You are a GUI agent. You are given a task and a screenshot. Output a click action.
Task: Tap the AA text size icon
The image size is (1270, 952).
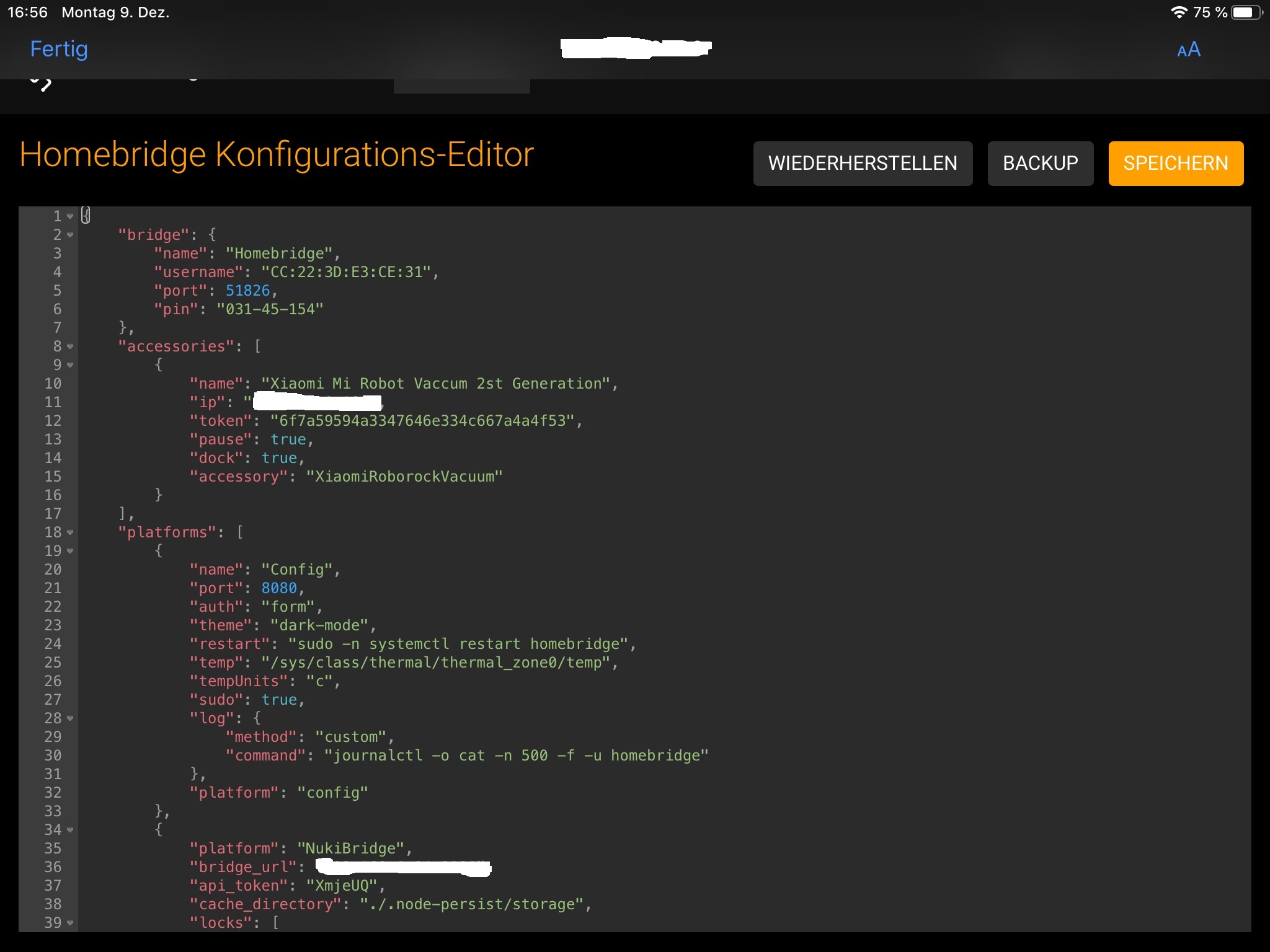(x=1188, y=50)
